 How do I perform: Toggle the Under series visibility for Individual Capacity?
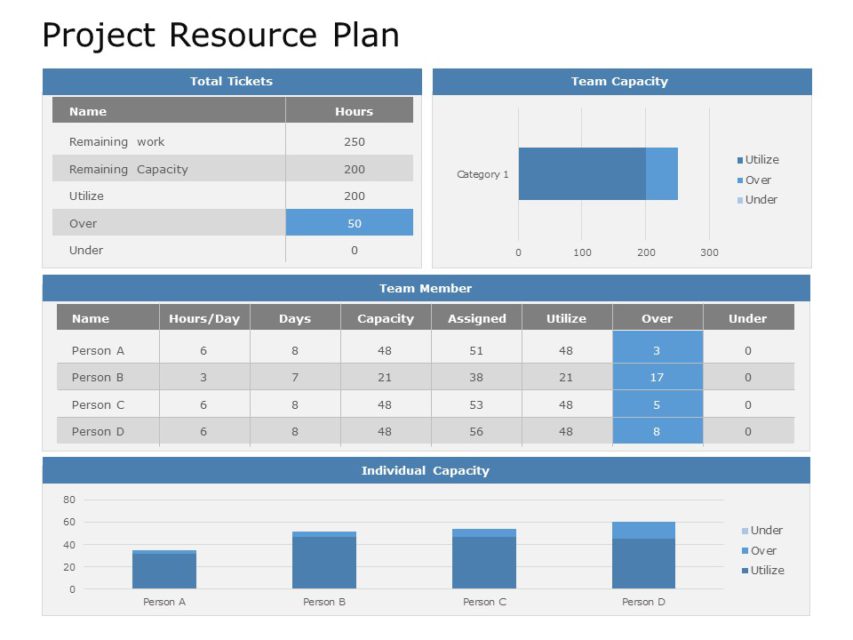click(x=744, y=529)
